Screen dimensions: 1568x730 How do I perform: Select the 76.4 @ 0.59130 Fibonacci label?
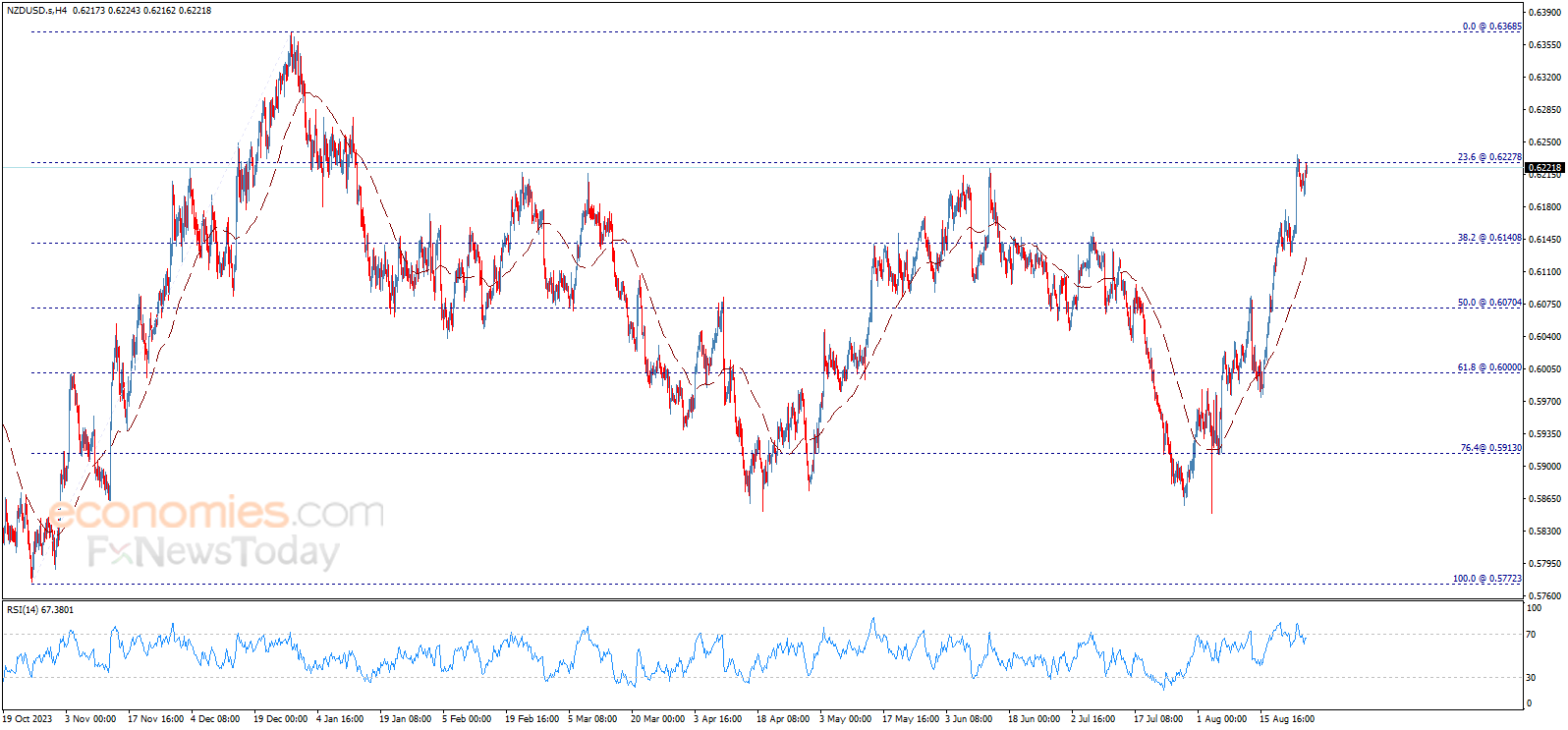point(1490,448)
